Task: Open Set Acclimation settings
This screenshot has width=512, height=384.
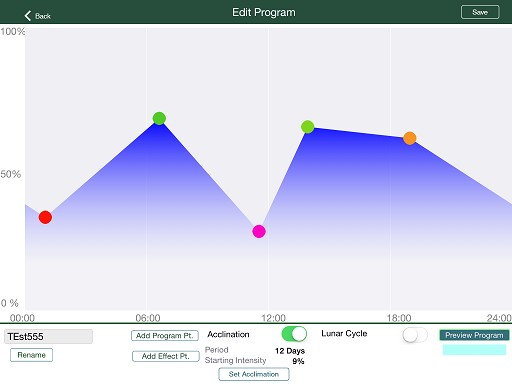Action: pos(254,374)
